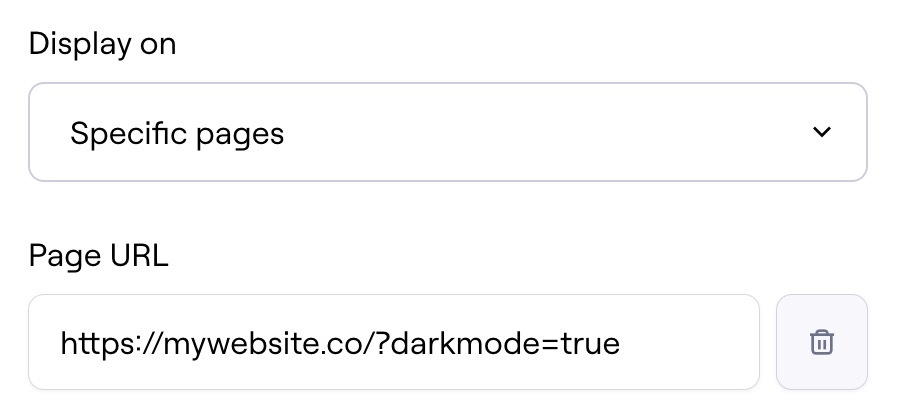
Task: Click the Specific pages text
Action: point(177,133)
